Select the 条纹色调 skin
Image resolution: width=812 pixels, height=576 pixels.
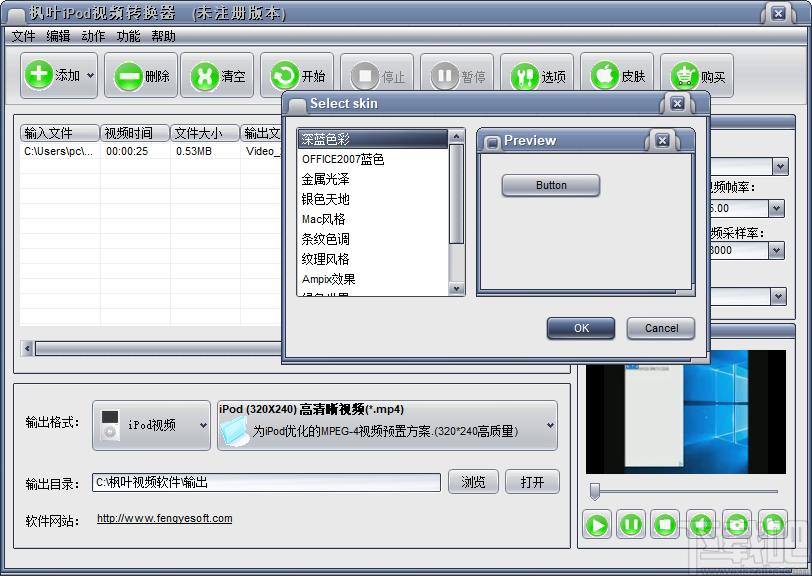click(373, 239)
